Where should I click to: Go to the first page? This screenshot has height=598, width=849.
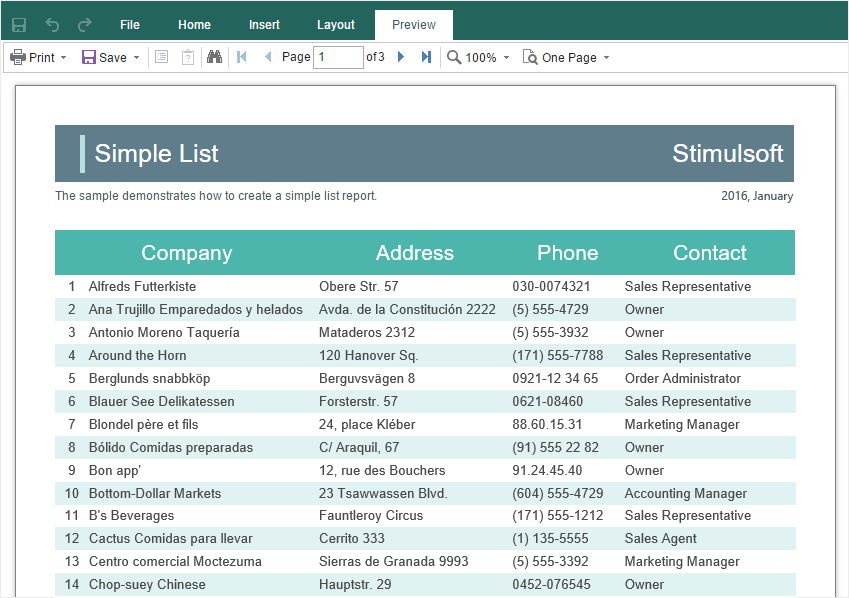coord(242,58)
